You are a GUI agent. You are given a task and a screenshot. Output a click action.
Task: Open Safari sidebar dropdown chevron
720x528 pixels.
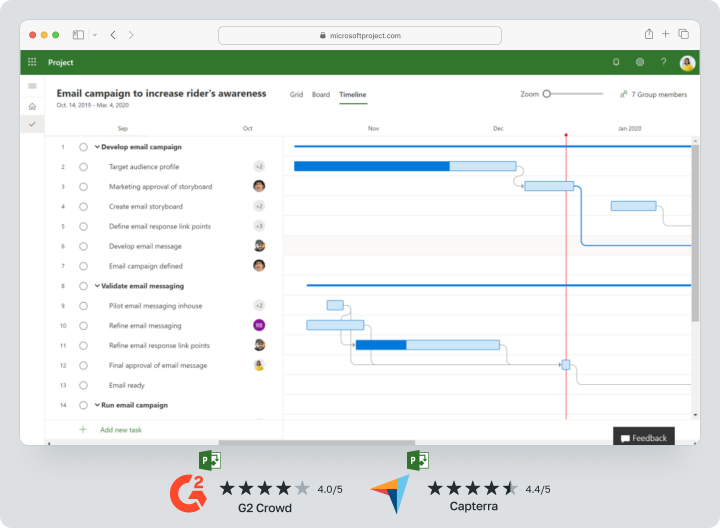click(x=95, y=35)
